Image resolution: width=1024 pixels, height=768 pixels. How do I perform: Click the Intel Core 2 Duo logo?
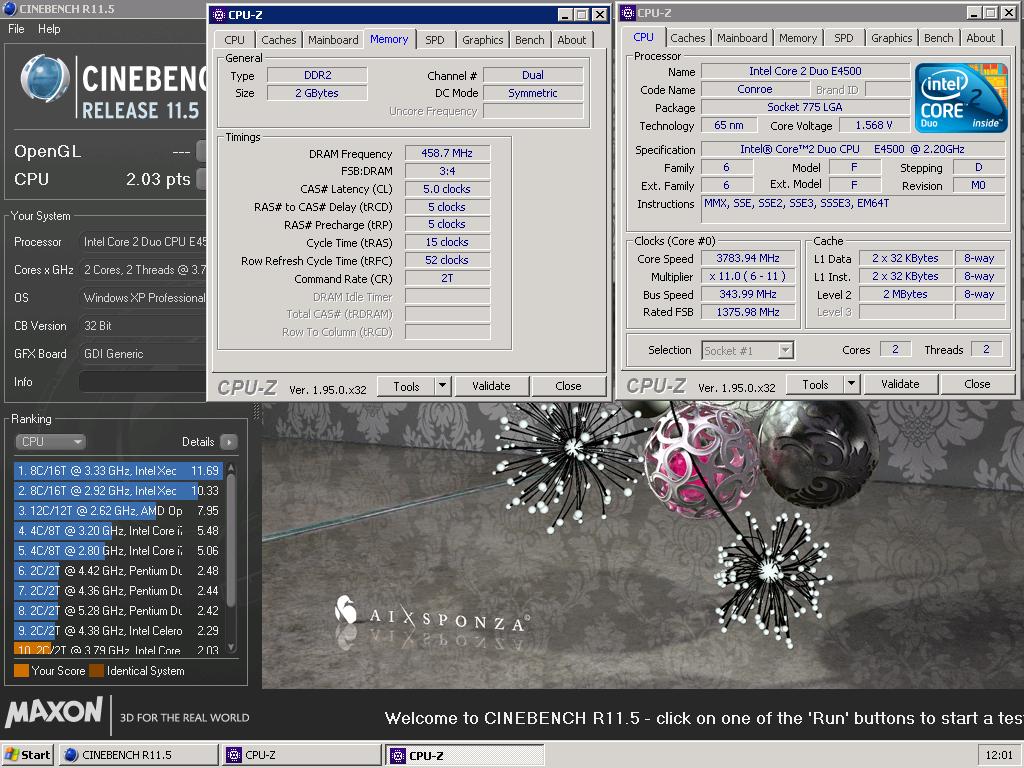(961, 98)
